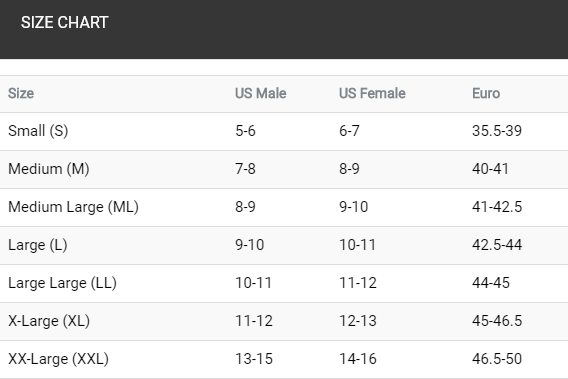Click the 42.5-44 Euro size cell
The width and height of the screenshot is (568, 379).
coord(497,245)
